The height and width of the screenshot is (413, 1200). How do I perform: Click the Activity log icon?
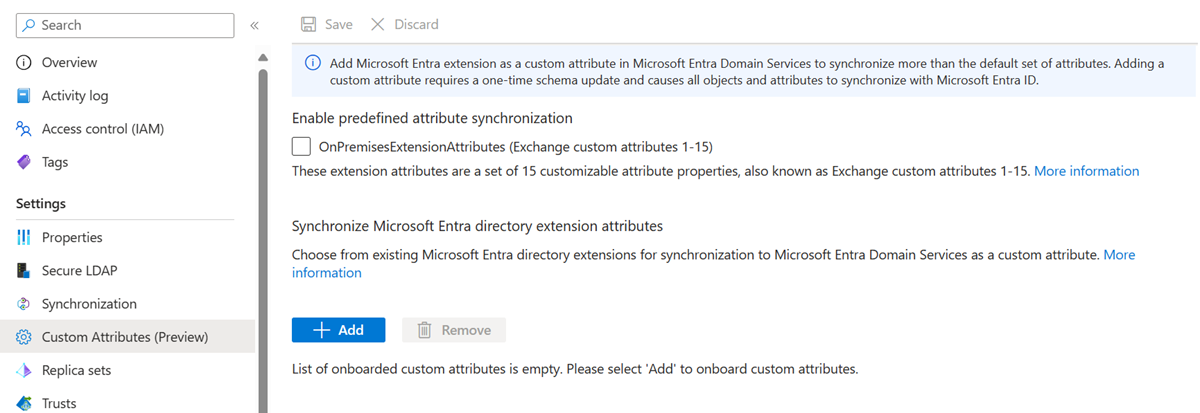[24, 96]
